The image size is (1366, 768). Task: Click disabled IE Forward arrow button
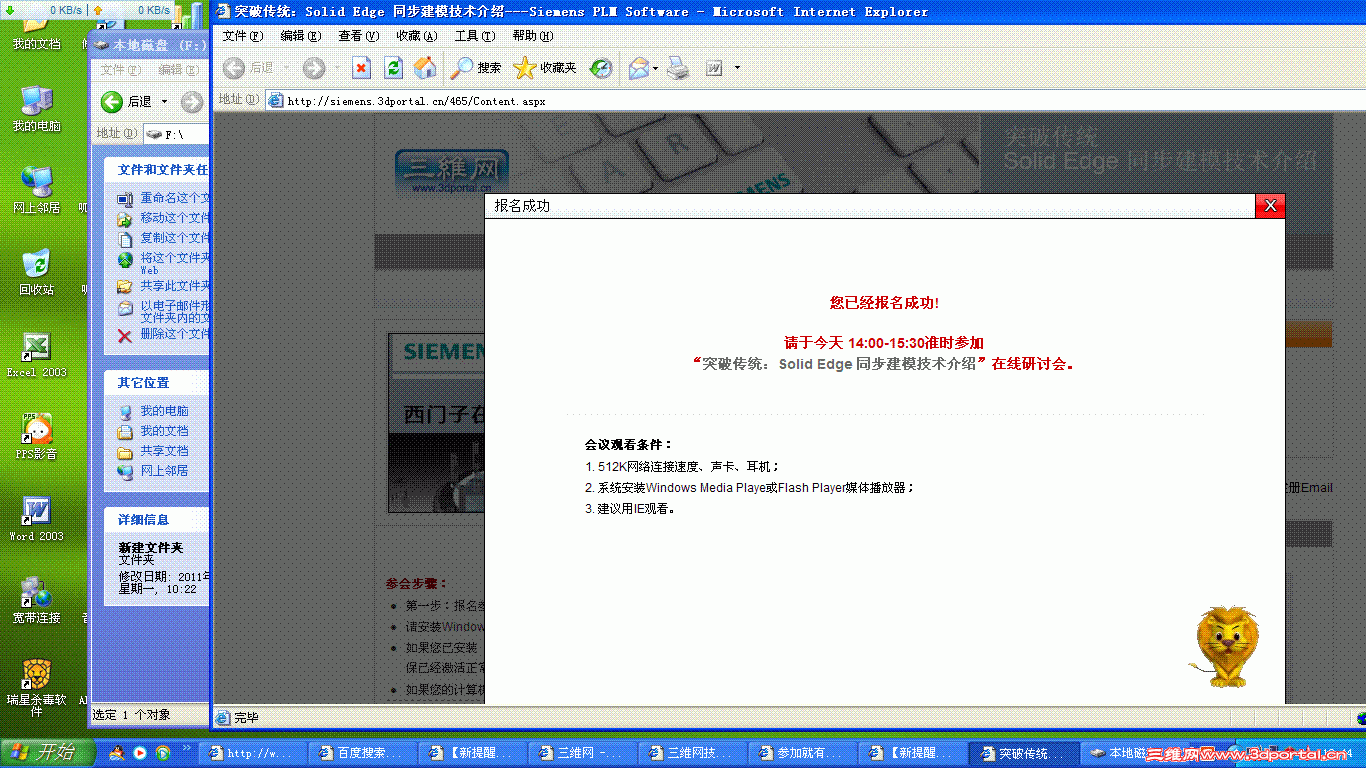click(314, 67)
